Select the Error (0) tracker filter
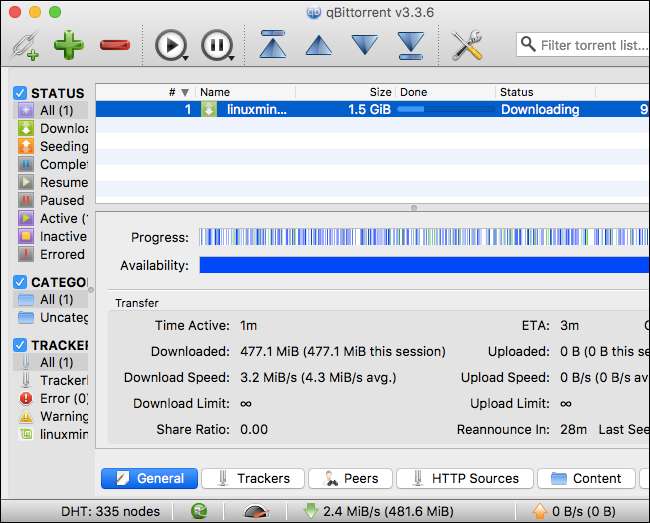 (x=52, y=398)
